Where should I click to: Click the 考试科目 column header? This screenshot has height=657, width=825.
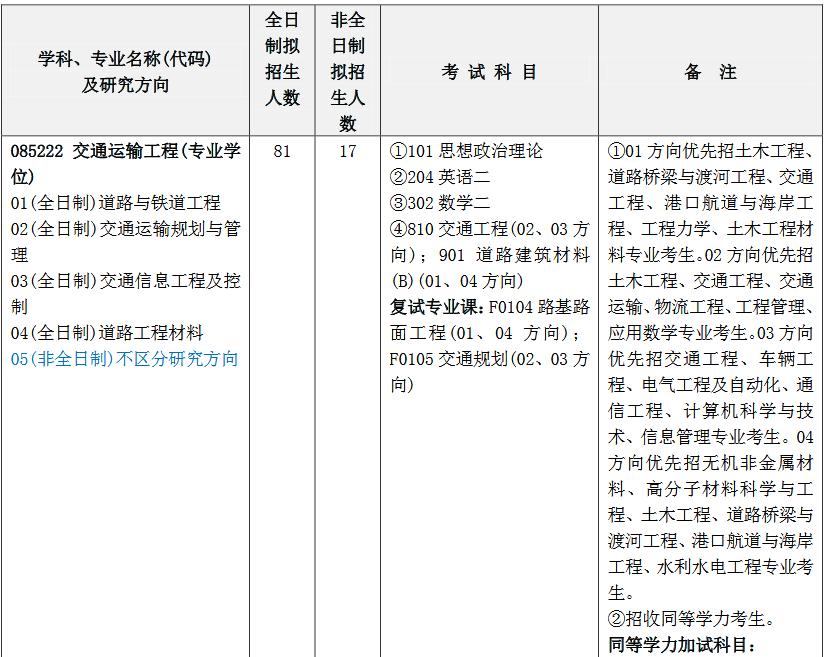[490, 72]
